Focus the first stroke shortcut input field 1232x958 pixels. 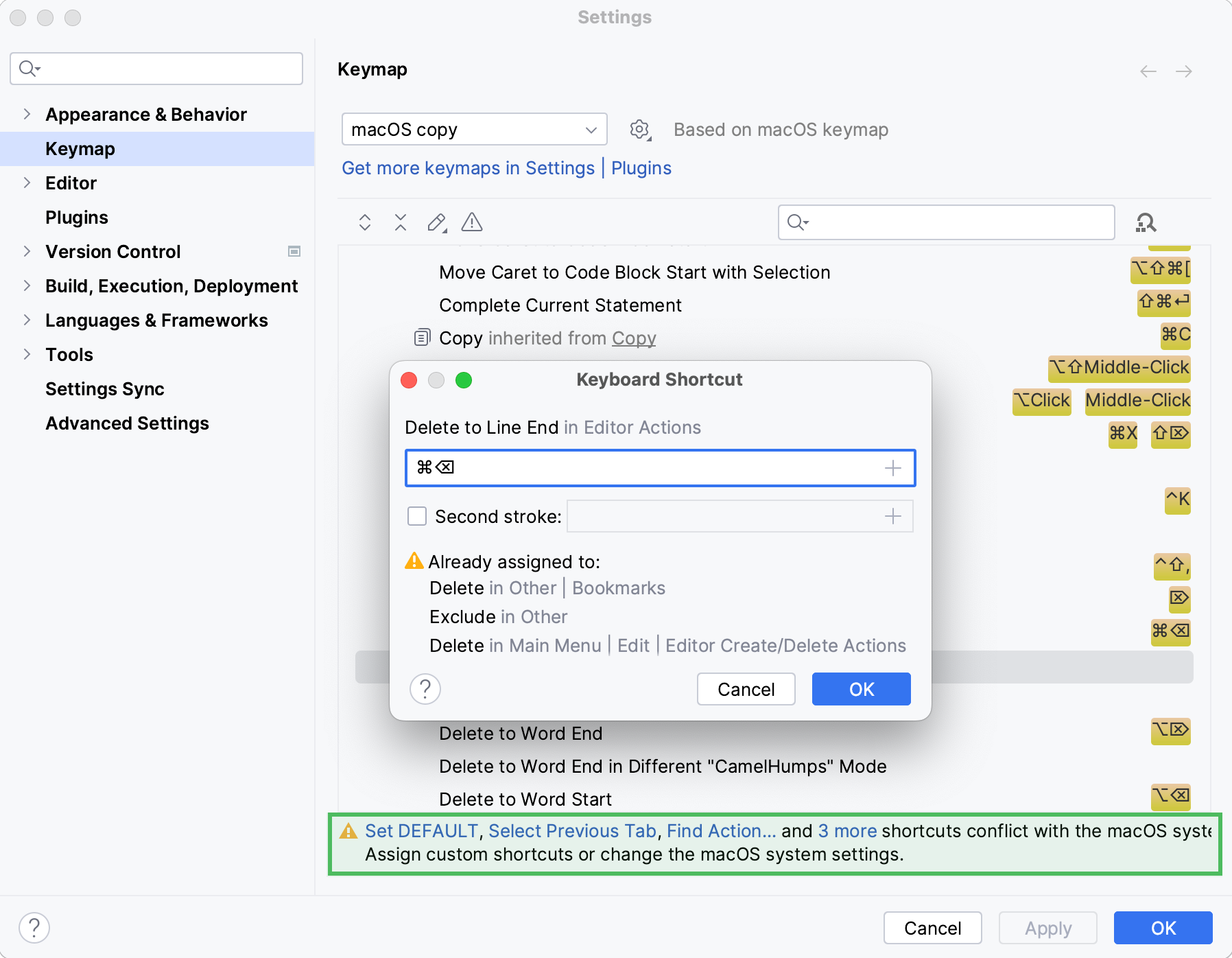(x=661, y=468)
